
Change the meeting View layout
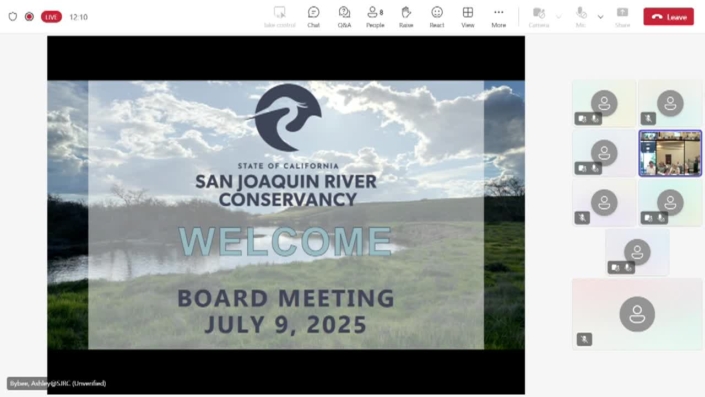[x=468, y=17]
